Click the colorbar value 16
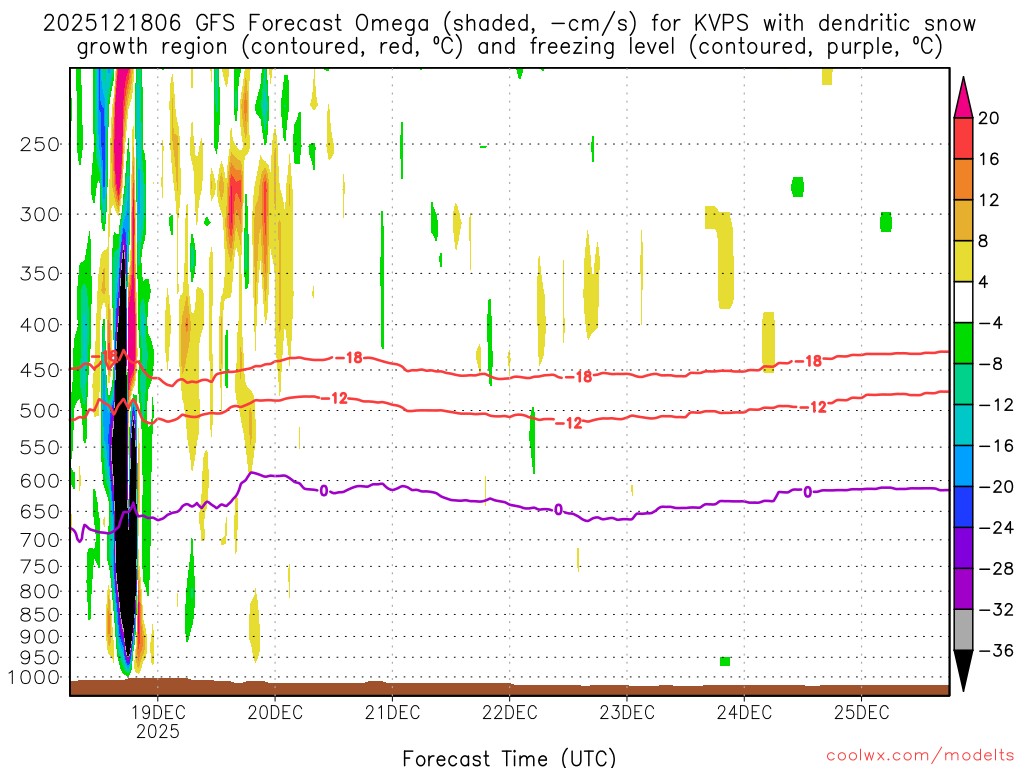The height and width of the screenshot is (768, 1024). tap(989, 159)
